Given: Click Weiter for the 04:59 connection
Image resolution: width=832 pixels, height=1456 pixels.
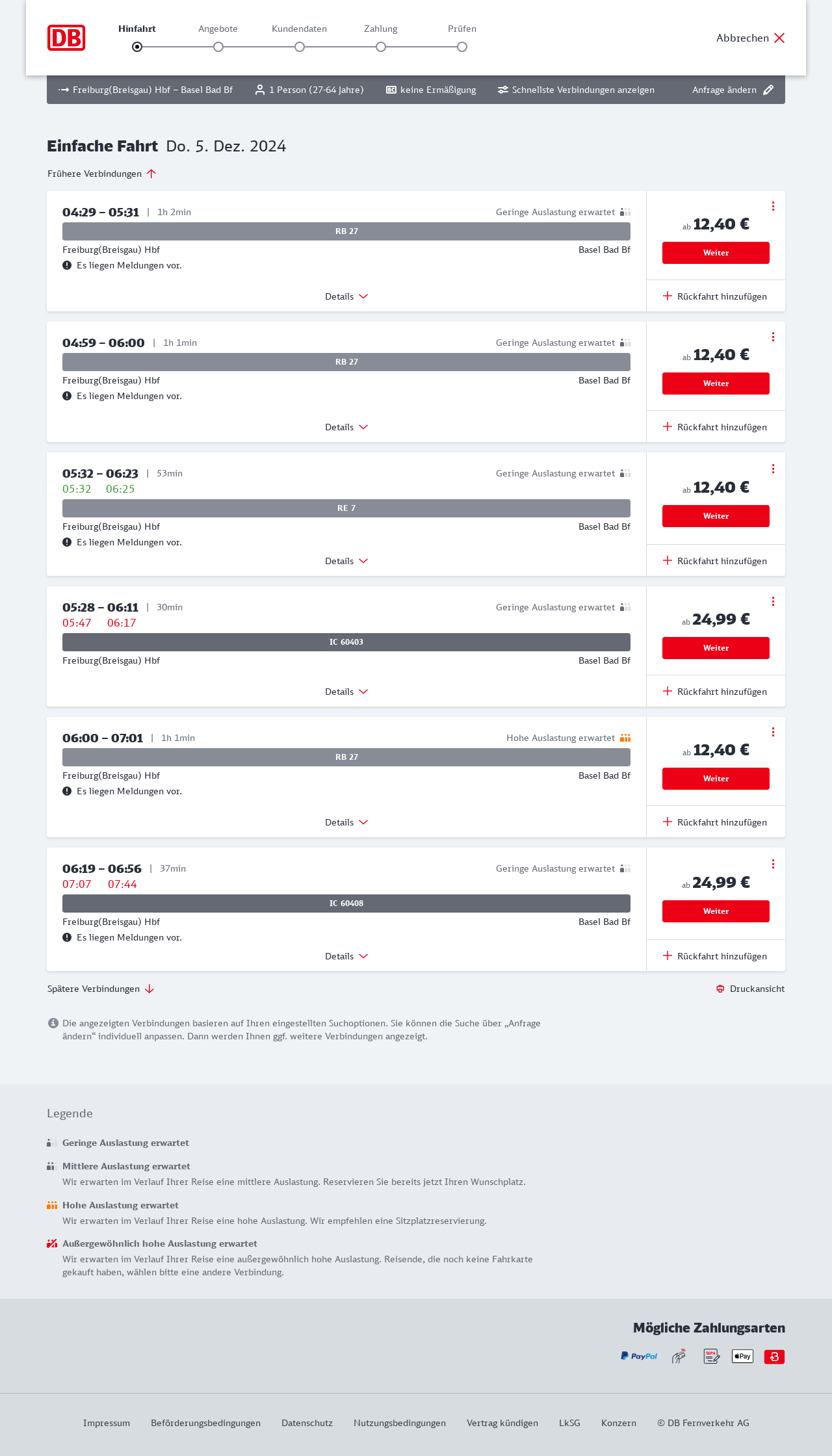Looking at the screenshot, I should 716,383.
